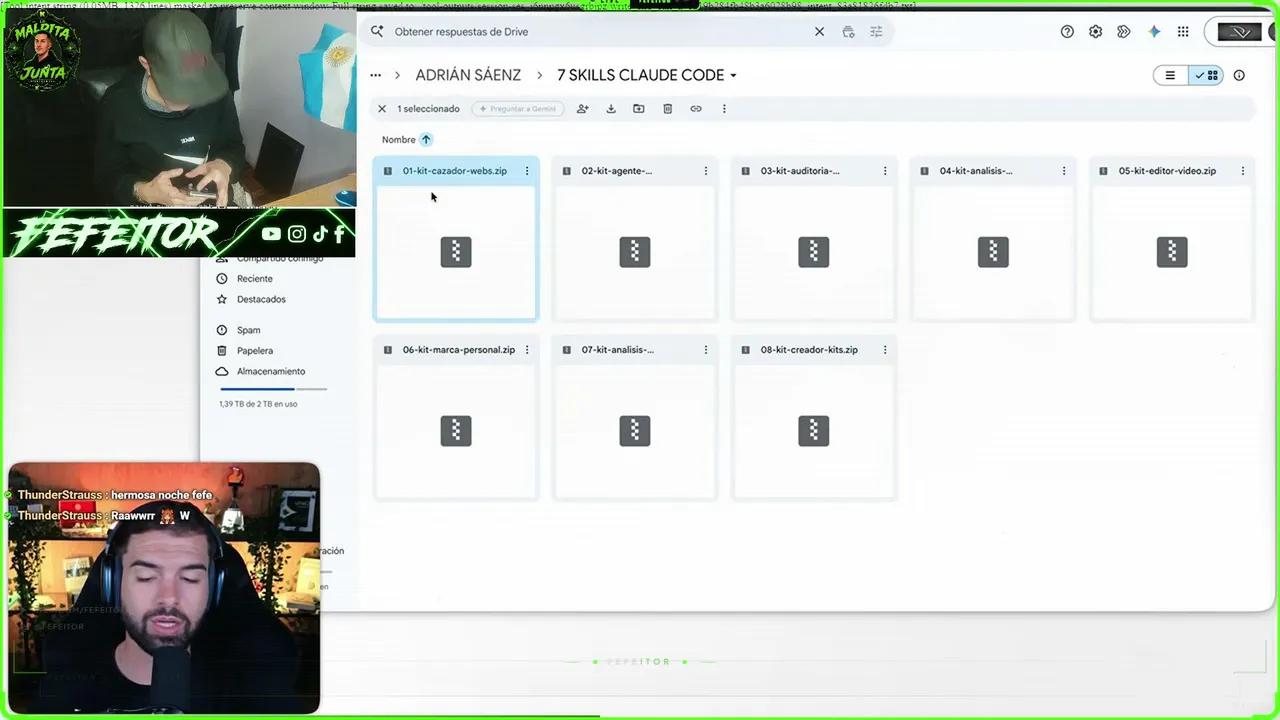Select the 03-kit-auditoria file name
This screenshot has height=720, width=1280.
(800, 171)
